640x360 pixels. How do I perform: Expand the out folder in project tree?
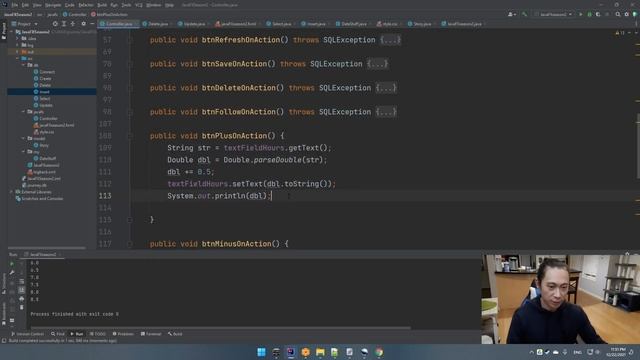(18, 52)
